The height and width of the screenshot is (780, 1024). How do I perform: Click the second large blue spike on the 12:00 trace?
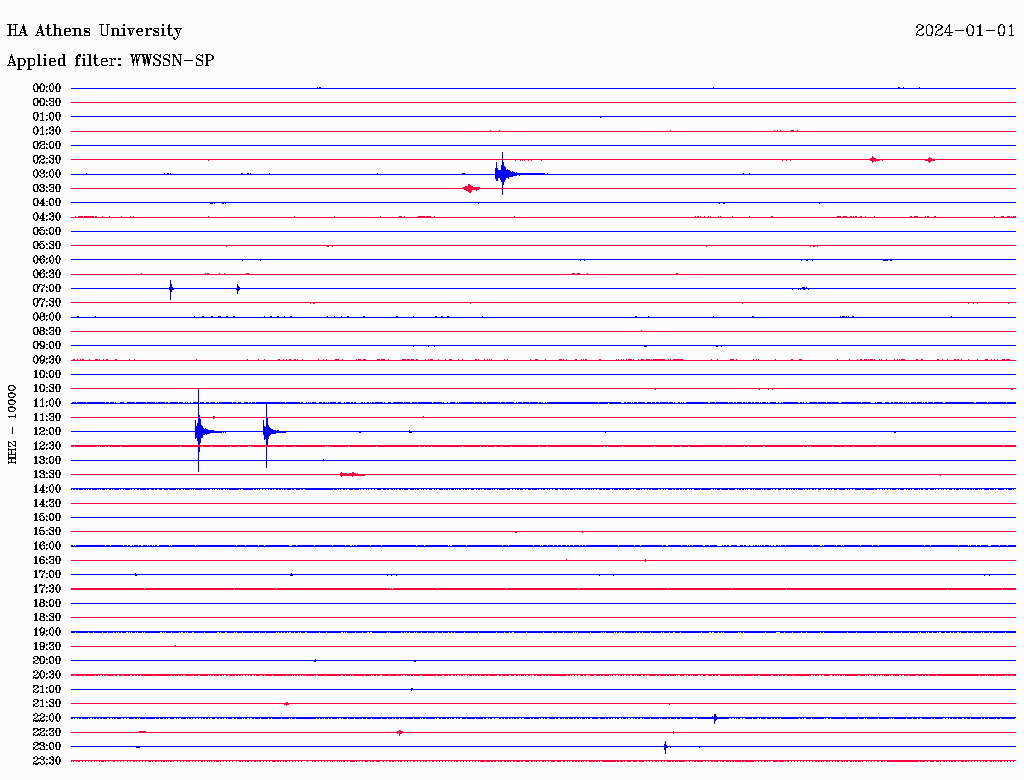[267, 431]
